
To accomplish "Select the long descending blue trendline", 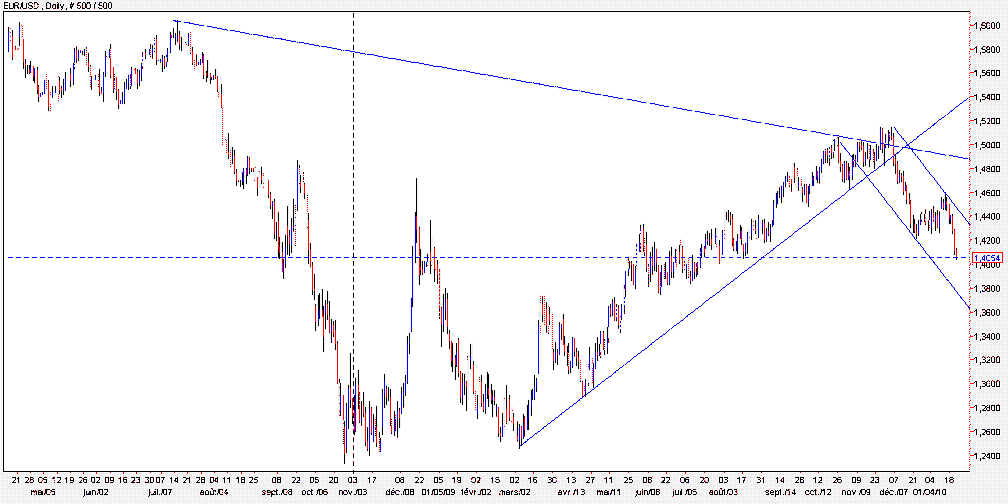I will tap(572, 90).
